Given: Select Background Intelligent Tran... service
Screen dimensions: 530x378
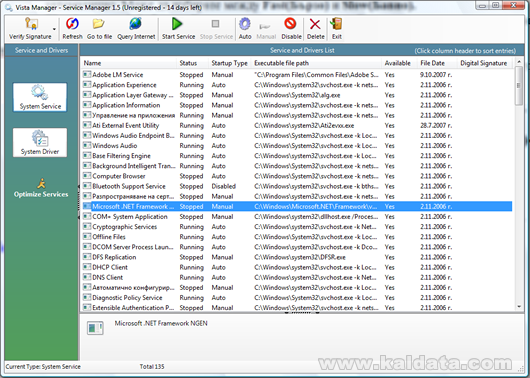Looking at the screenshot, I should click(297, 166).
